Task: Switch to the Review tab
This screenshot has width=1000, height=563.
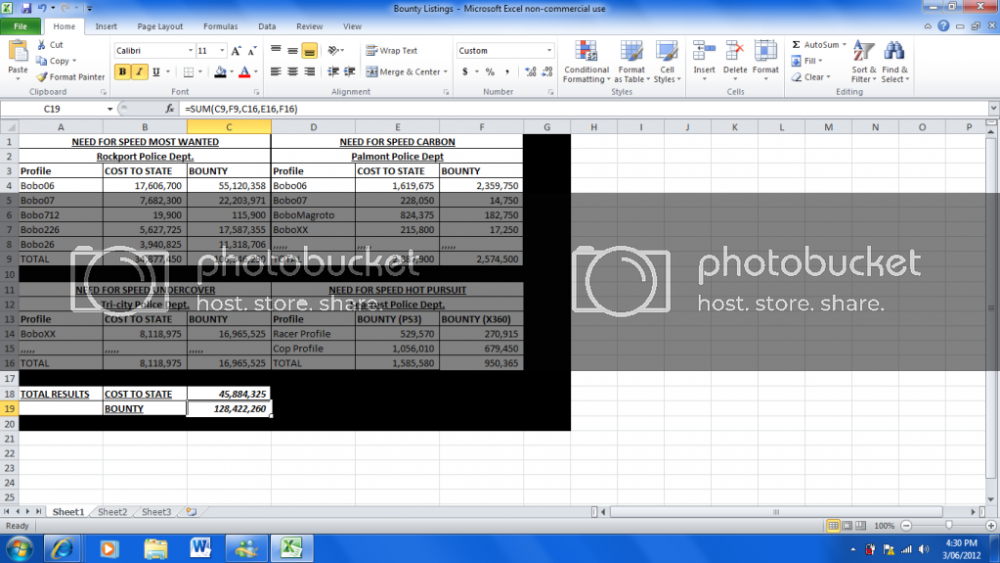Action: click(309, 26)
